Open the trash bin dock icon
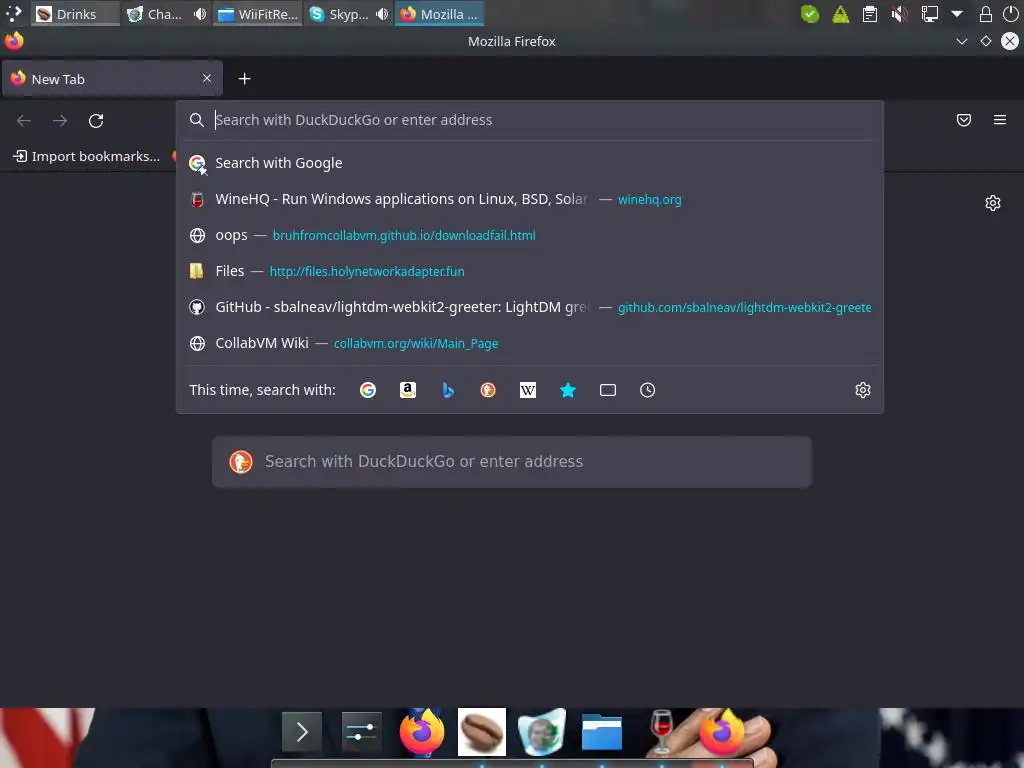 tap(541, 732)
